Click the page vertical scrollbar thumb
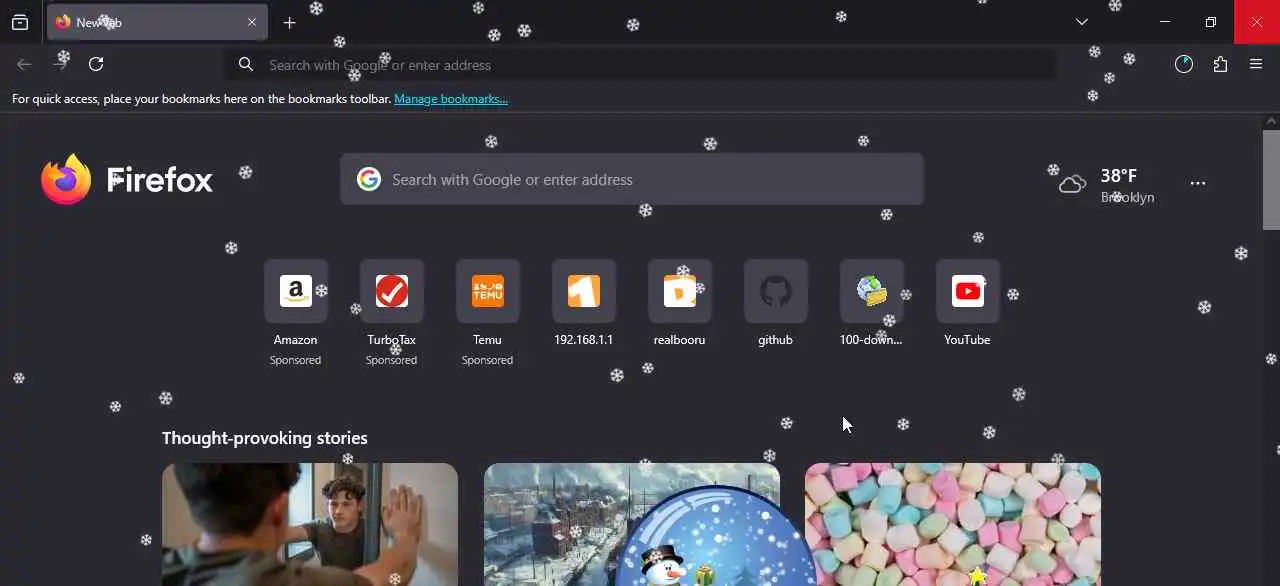Viewport: 1280px width, 586px height. coord(1271,180)
